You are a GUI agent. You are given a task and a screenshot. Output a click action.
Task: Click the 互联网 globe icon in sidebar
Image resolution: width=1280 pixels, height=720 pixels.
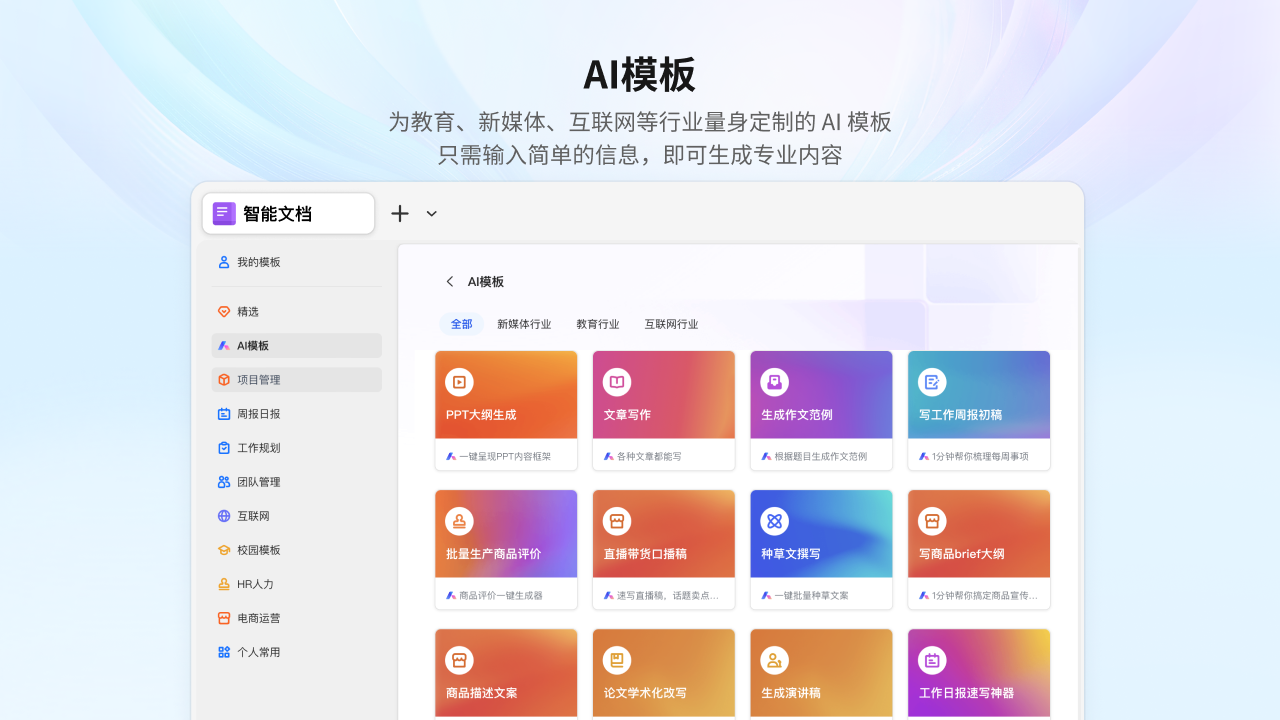point(222,515)
